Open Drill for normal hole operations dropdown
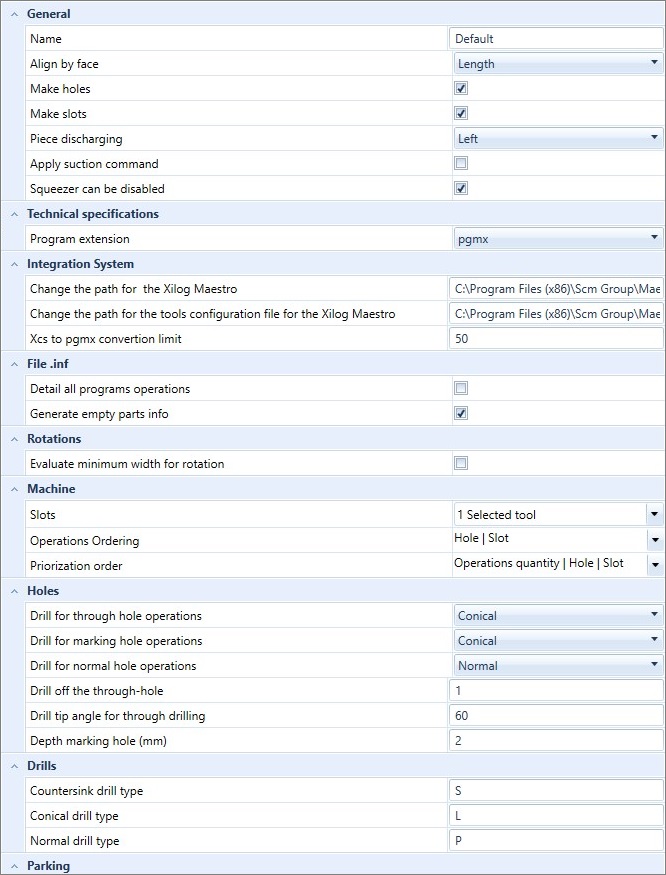This screenshot has height=875, width=666. coord(558,665)
